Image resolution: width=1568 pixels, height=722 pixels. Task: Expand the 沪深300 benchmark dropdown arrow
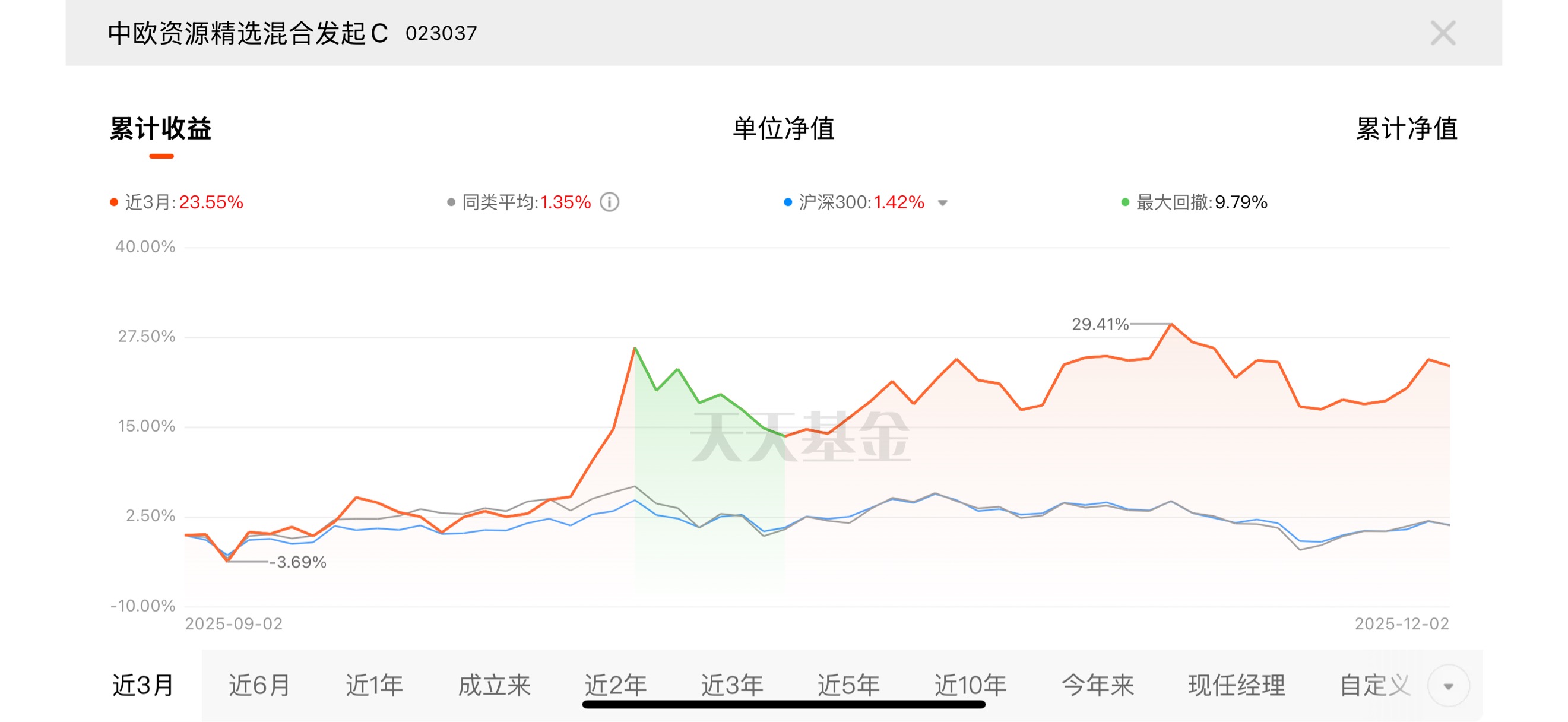[x=942, y=202]
